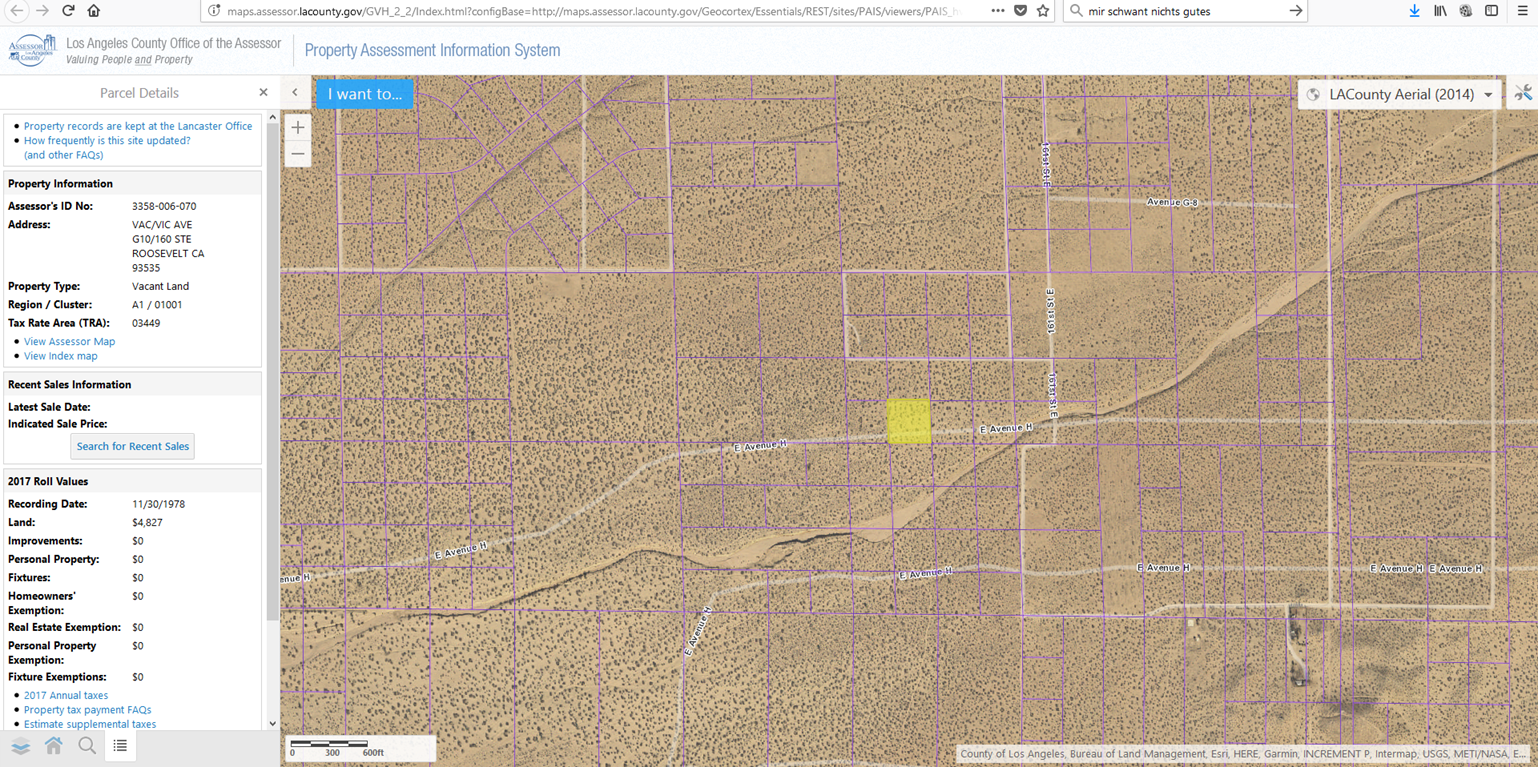
Task: Click the Property Information section header
Action: coord(133,184)
